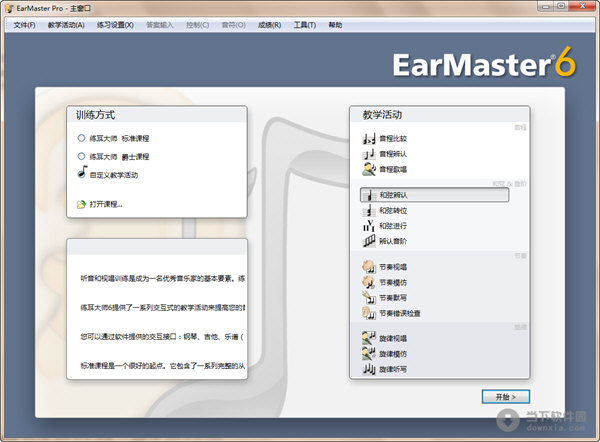Viewport: 600px width, 442px height.
Task: Pick the 和弦进行 chord progression icon
Action: click(369, 226)
